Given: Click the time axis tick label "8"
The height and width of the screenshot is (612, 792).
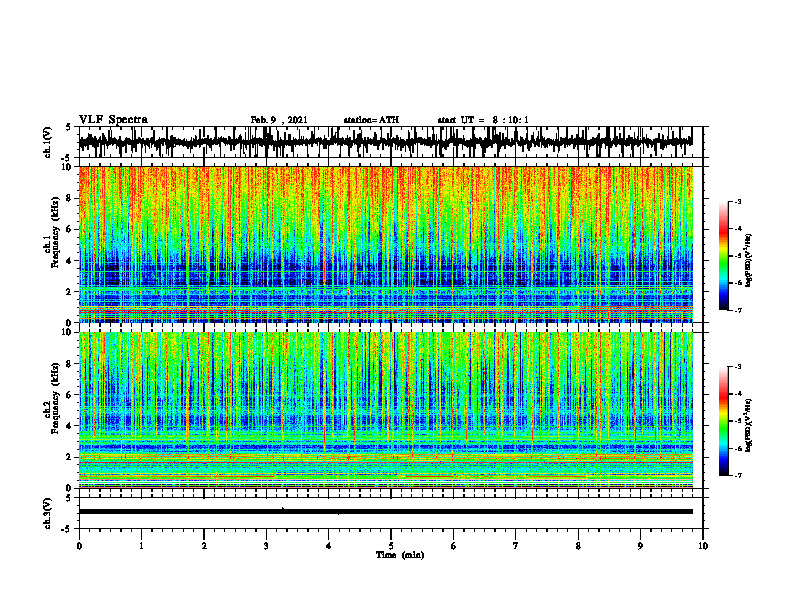Looking at the screenshot, I should pyautogui.click(x=578, y=546).
